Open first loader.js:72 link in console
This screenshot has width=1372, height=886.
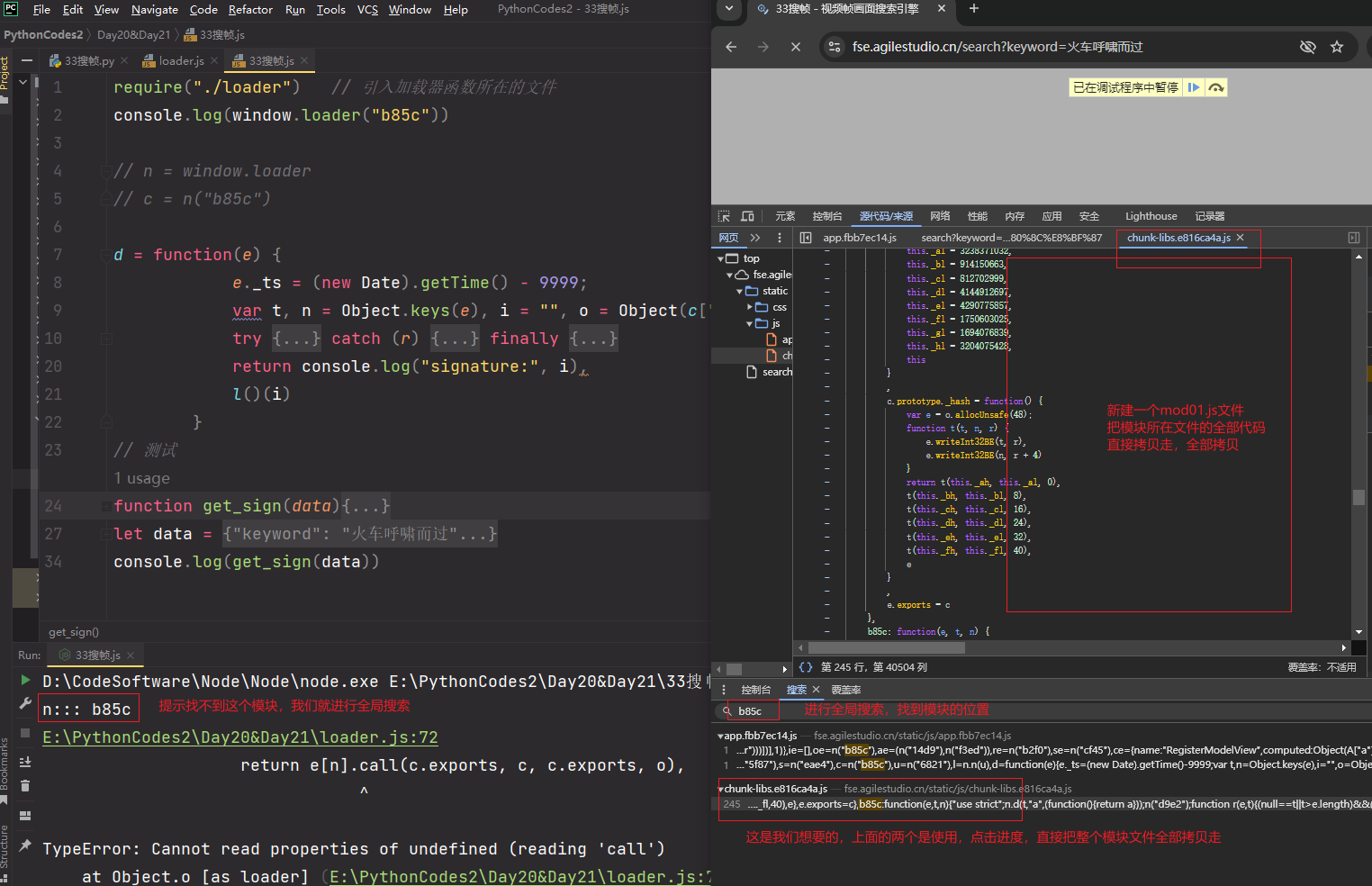[240, 737]
